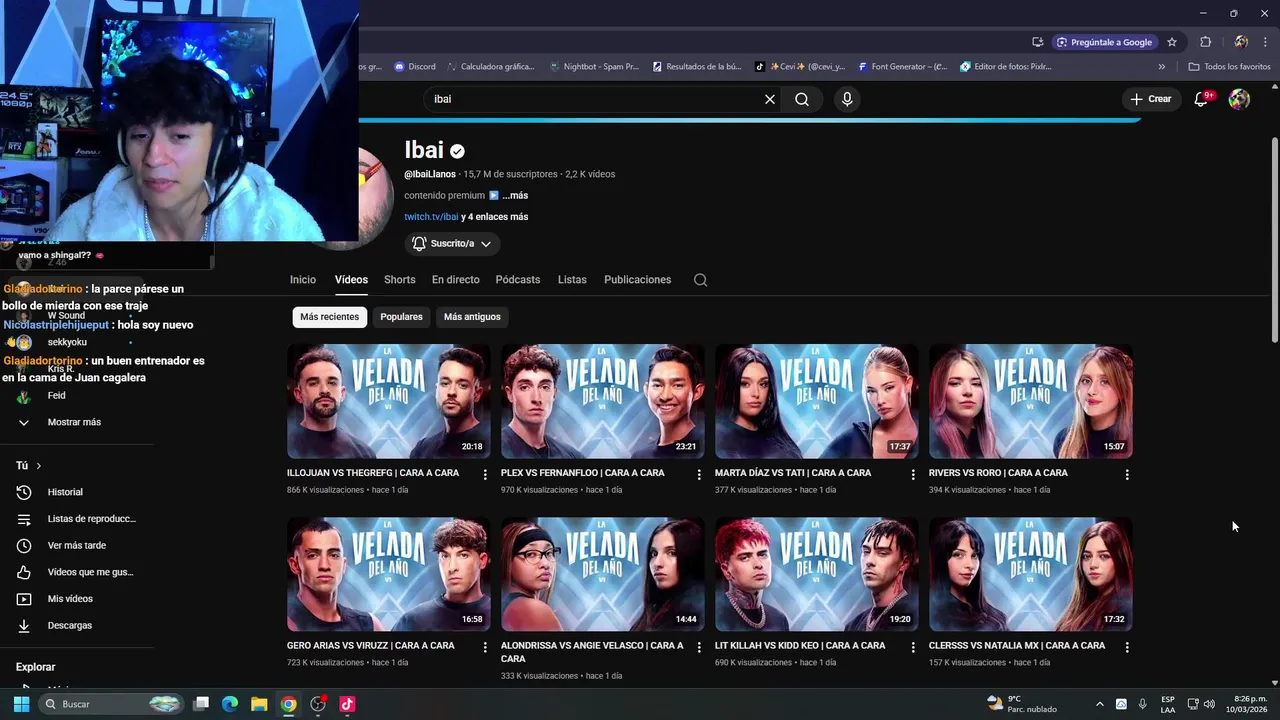
Task: Open Historial in sidebar
Action: coord(65,492)
